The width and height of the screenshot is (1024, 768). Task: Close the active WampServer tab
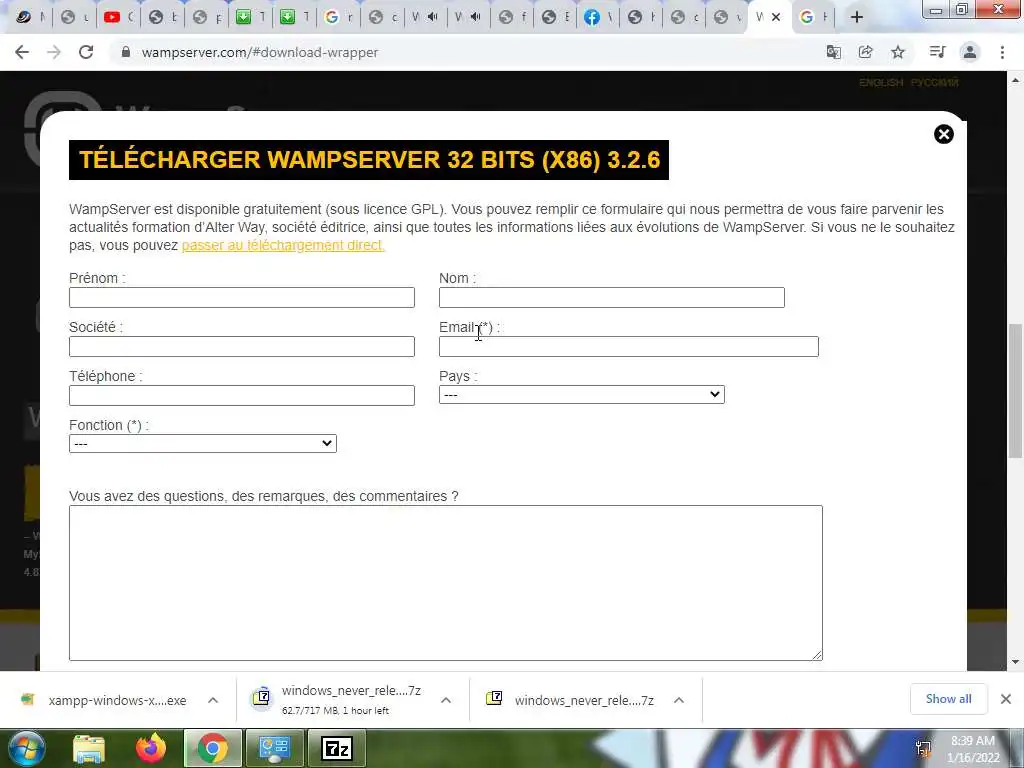click(x=776, y=18)
